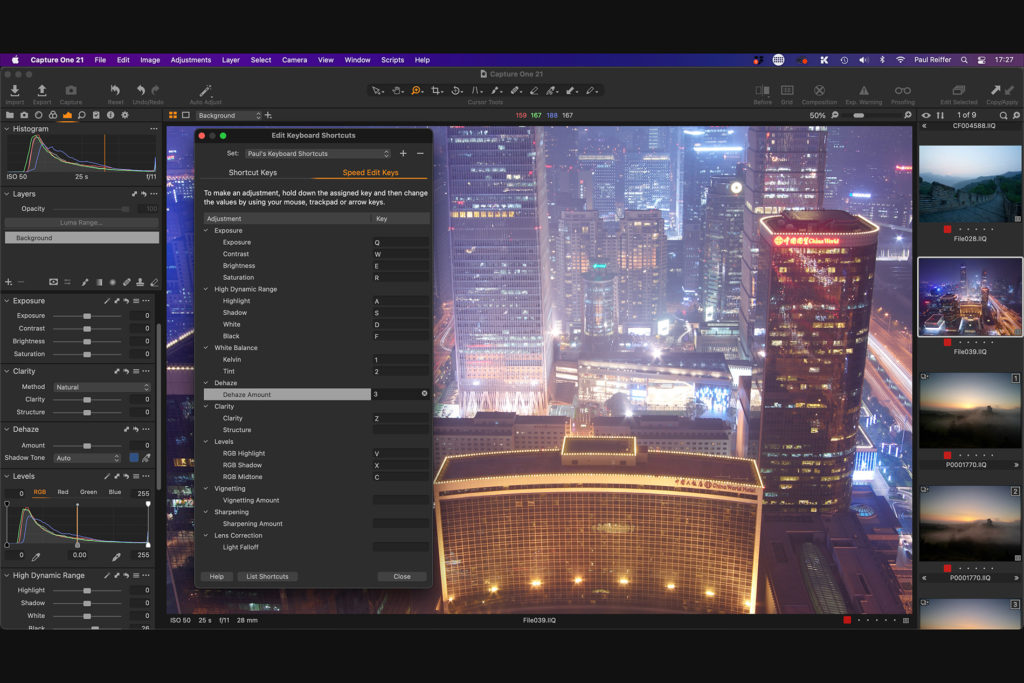
Task: Open the Camera menu
Action: click(295, 60)
